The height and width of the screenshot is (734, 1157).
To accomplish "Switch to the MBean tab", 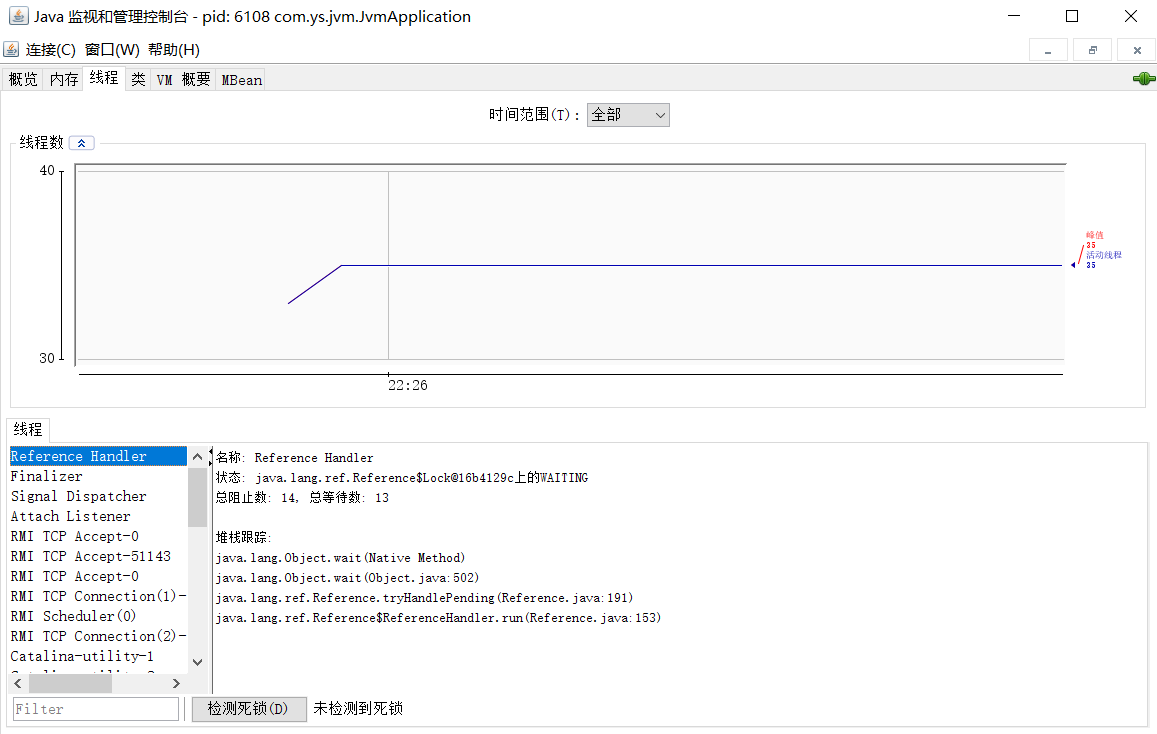I will coord(241,80).
